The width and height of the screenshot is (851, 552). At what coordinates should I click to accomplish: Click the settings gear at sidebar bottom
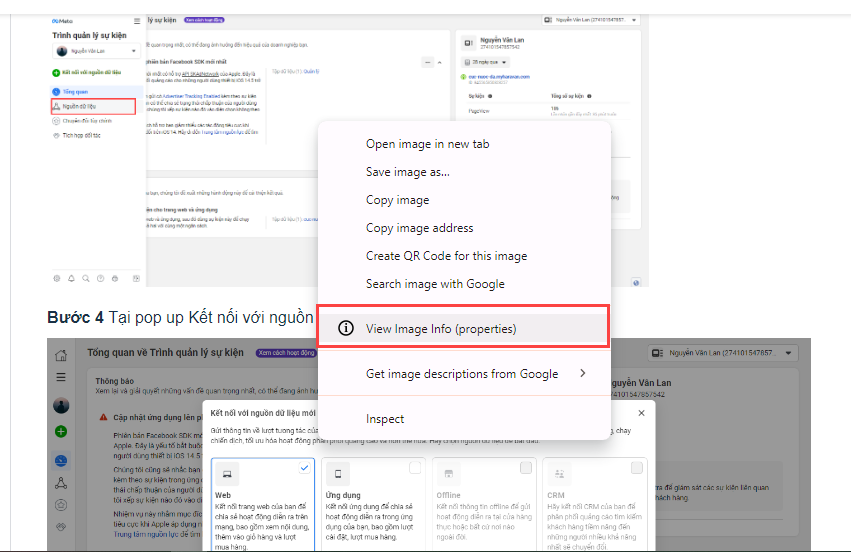point(57,278)
